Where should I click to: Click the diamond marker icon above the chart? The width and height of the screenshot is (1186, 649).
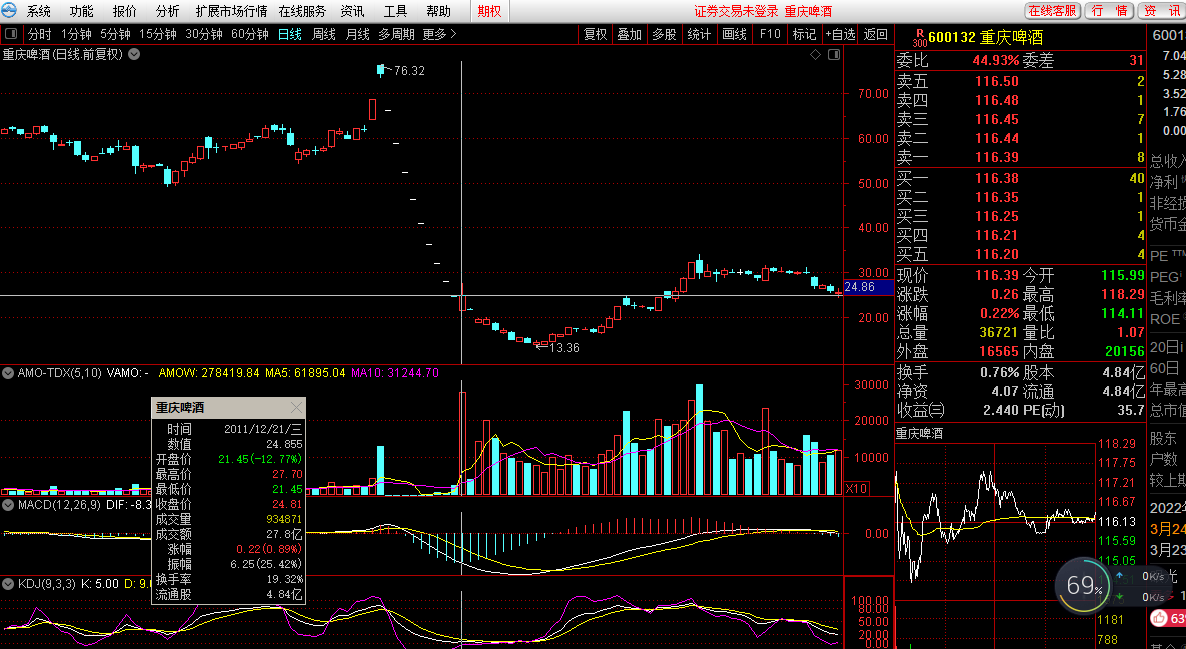tap(816, 55)
